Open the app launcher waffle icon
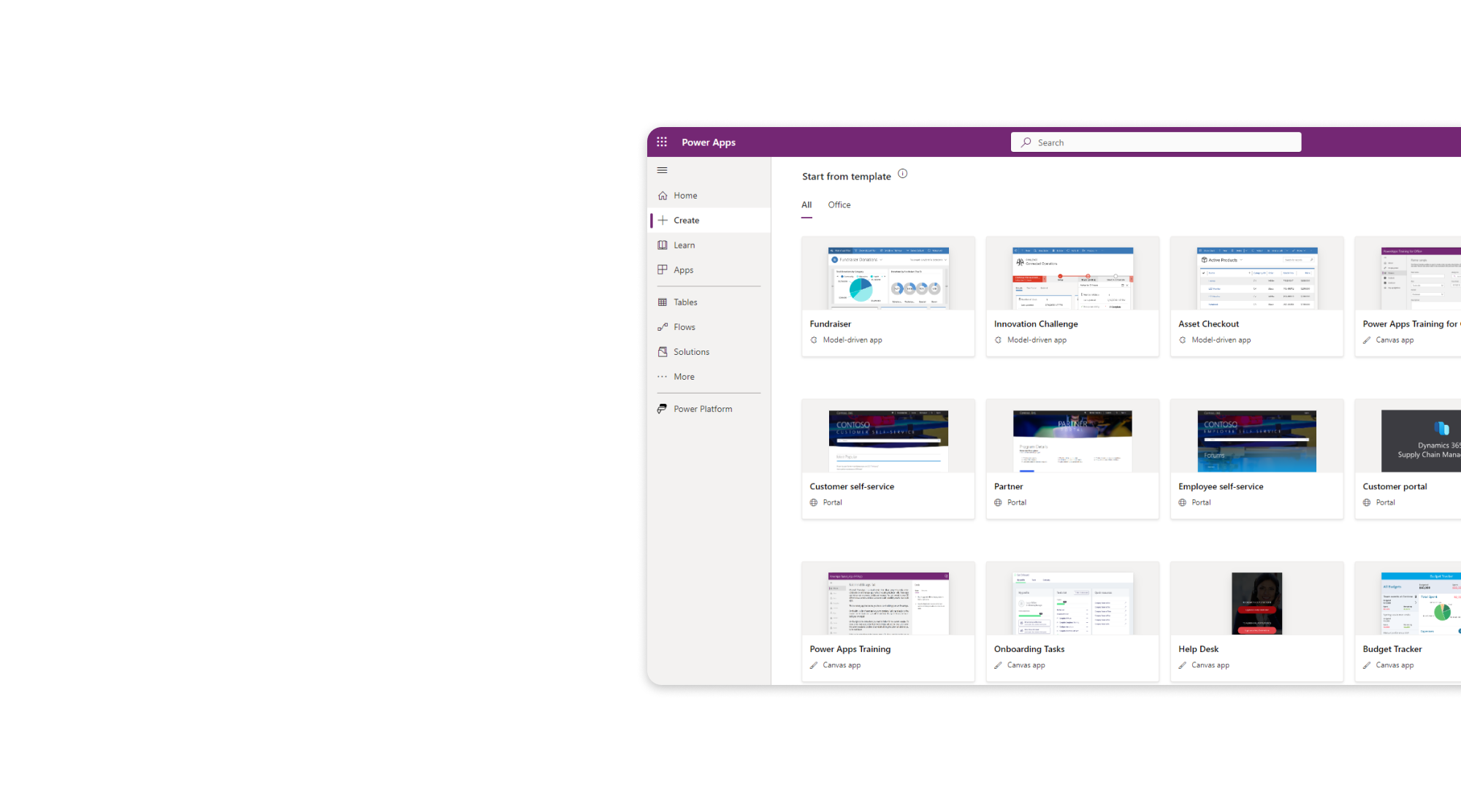The image size is (1461, 812). pos(662,142)
